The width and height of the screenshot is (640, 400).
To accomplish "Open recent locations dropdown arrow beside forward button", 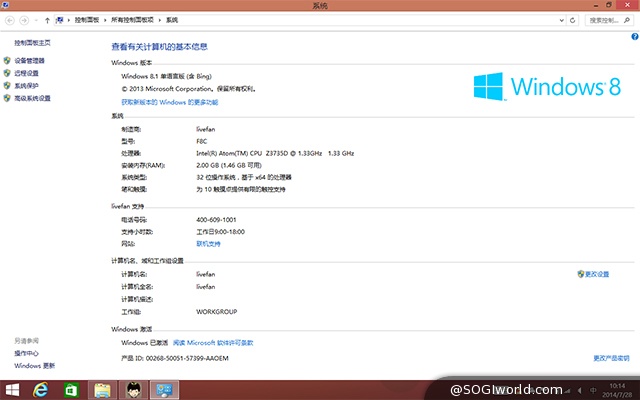I will point(36,20).
